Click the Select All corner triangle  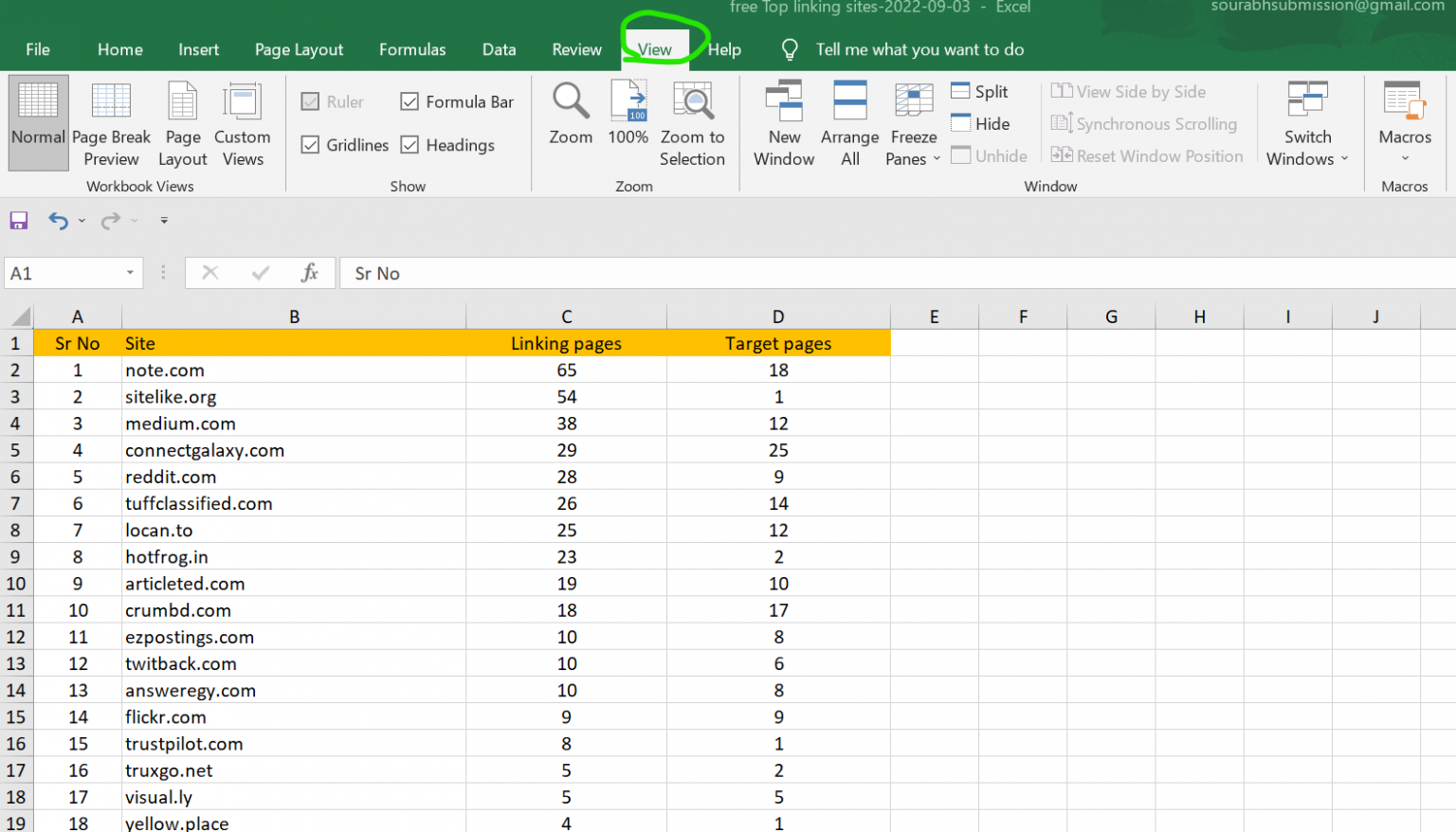20,317
